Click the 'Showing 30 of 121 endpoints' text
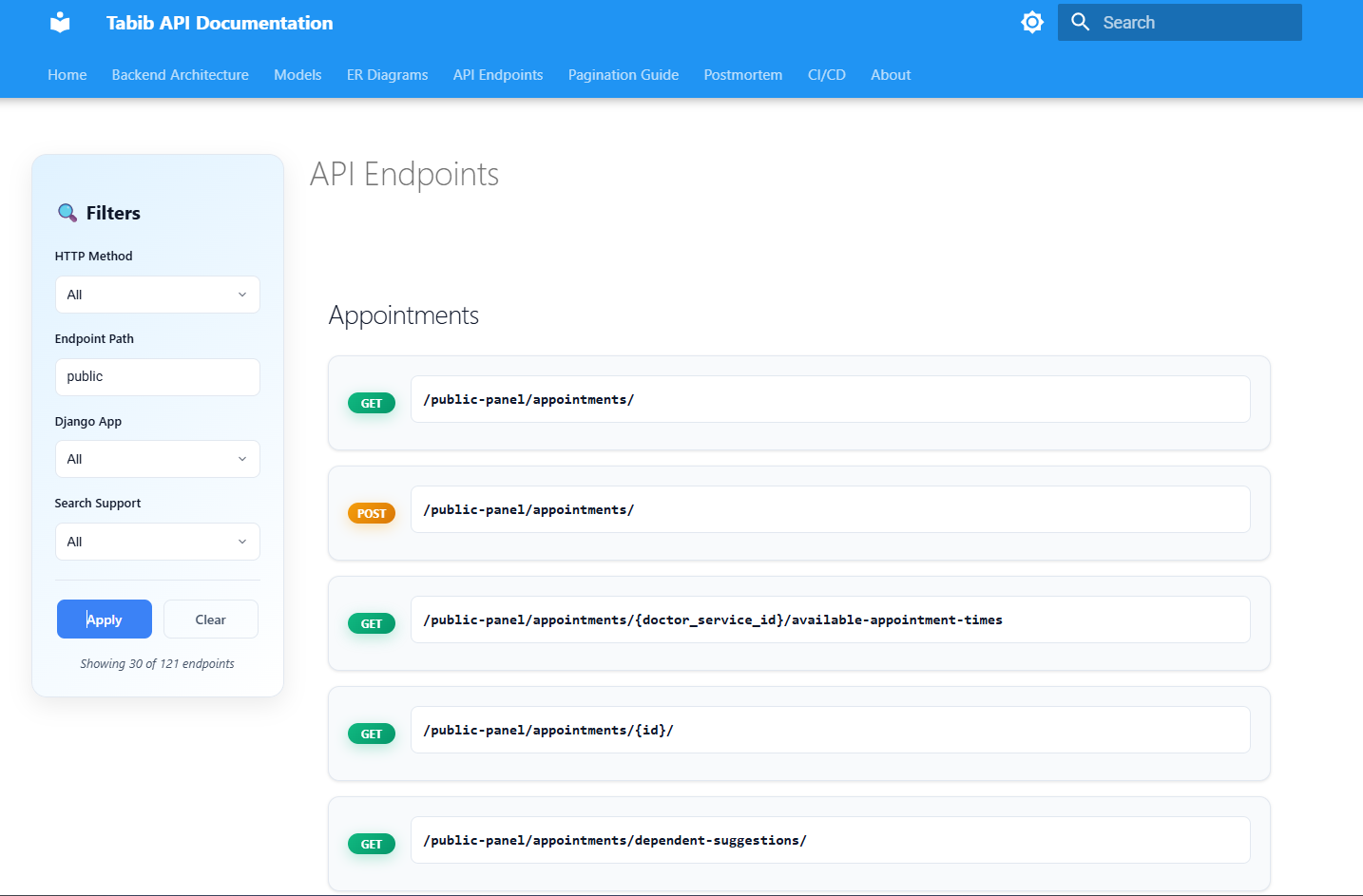Image resolution: width=1363 pixels, height=896 pixels. (158, 664)
